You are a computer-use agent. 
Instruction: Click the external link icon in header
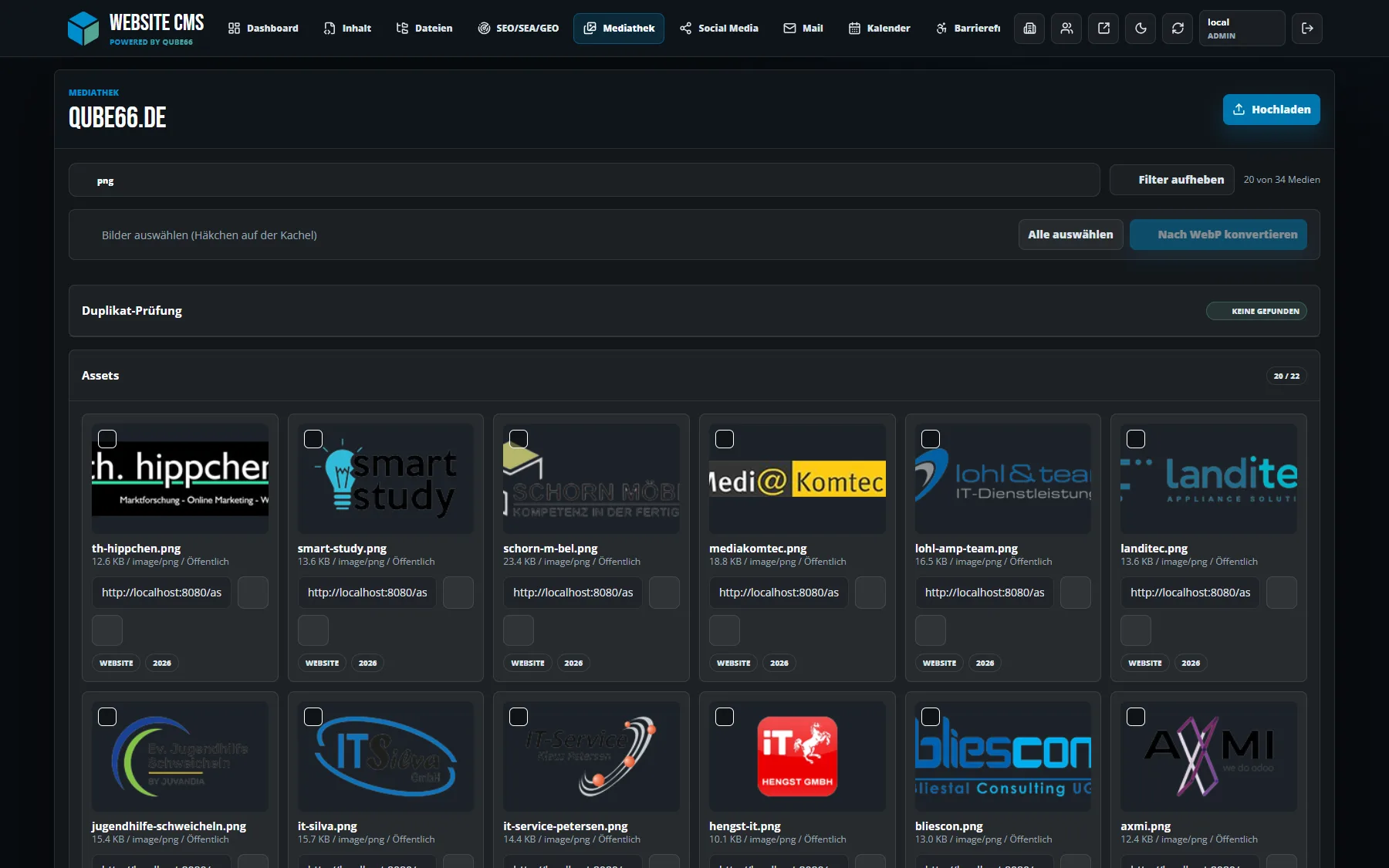[x=1103, y=29]
